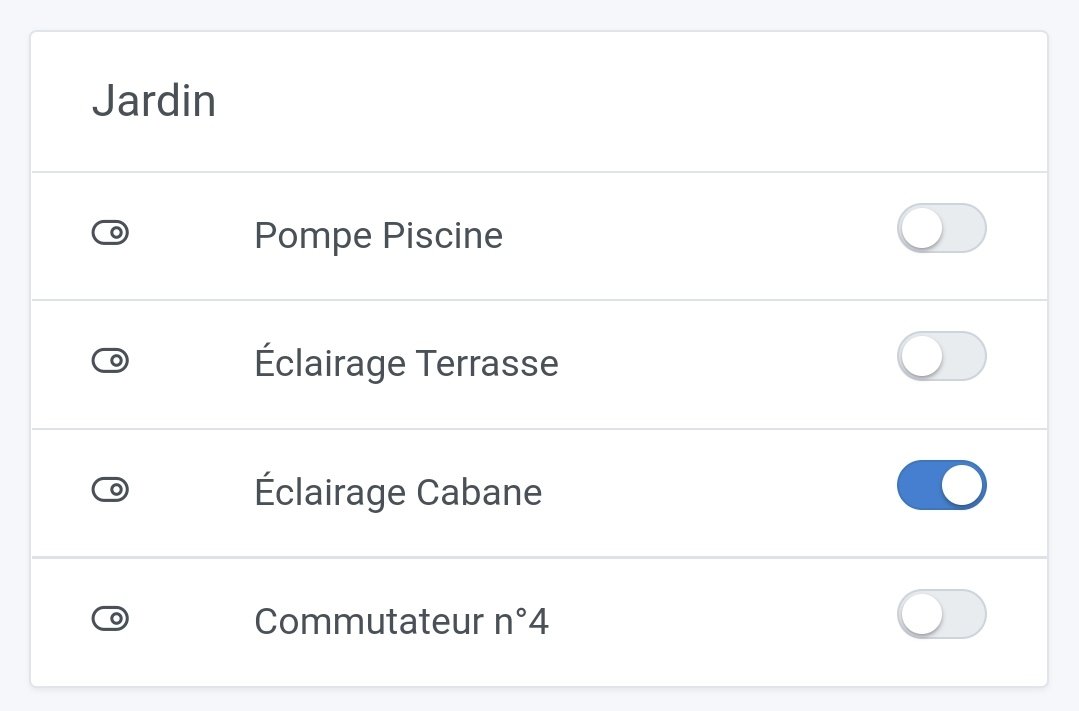Image resolution: width=1079 pixels, height=711 pixels.
Task: Click the Éclairage Terrasse label
Action: coord(406,363)
